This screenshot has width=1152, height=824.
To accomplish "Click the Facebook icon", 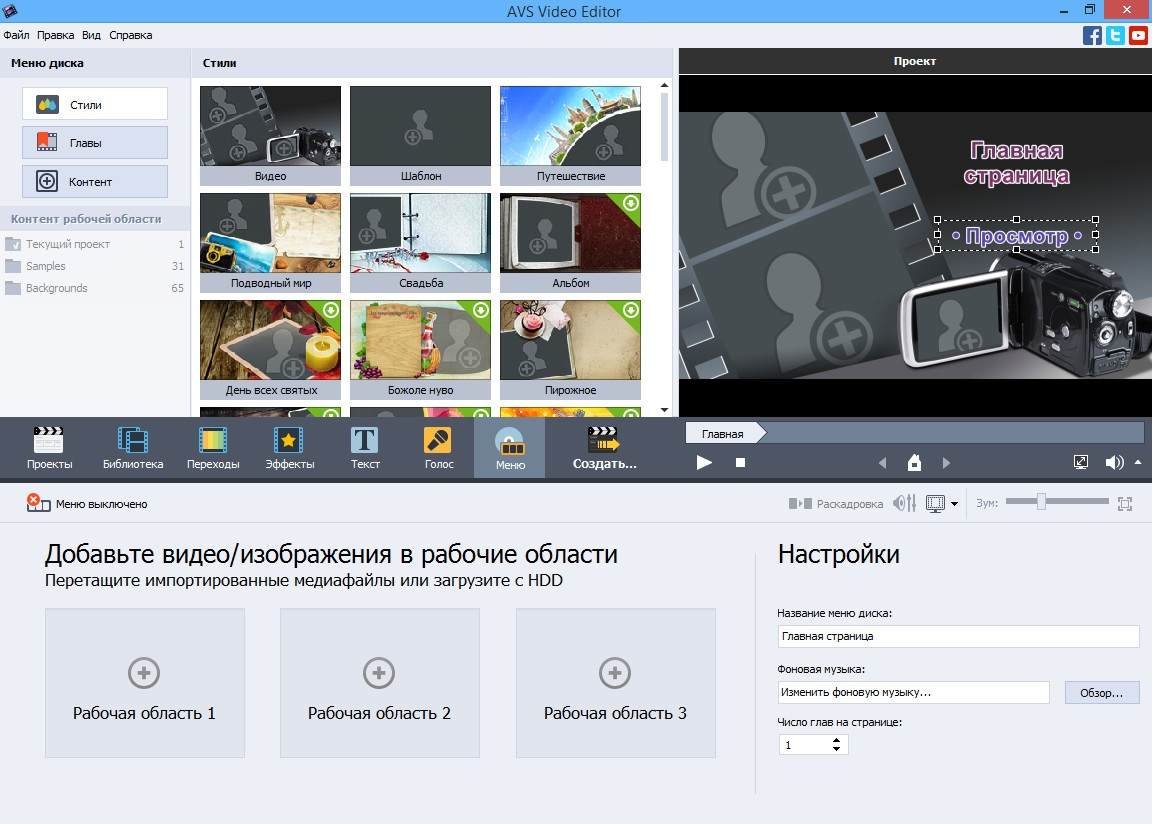I will click(1092, 36).
